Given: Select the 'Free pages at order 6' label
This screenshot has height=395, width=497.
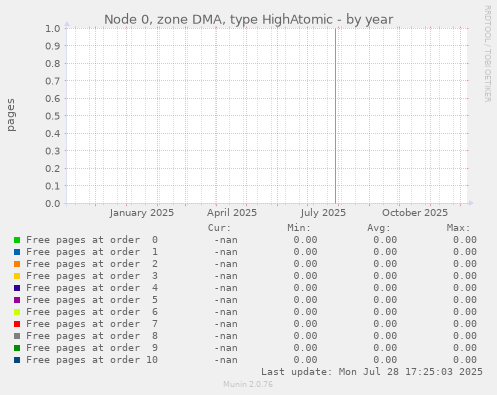Looking at the screenshot, I should click(92, 312).
